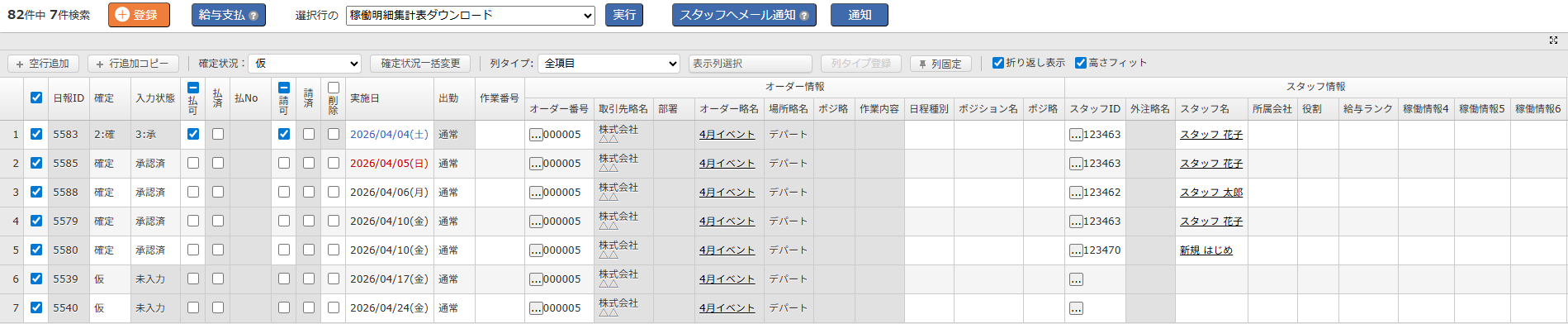The image size is (1568, 324).
Task: Toggle 請可 checkbox for row 5583
Action: [284, 134]
